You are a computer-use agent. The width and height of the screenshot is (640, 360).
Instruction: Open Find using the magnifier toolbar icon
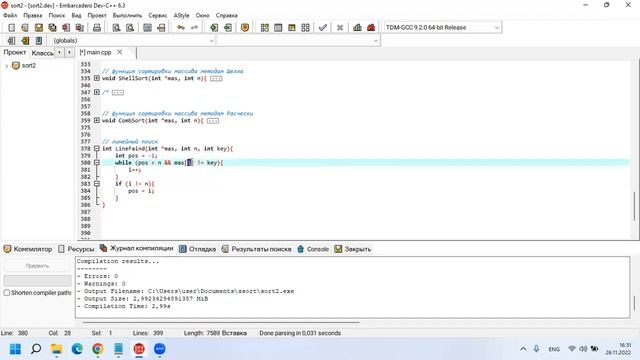click(116, 27)
